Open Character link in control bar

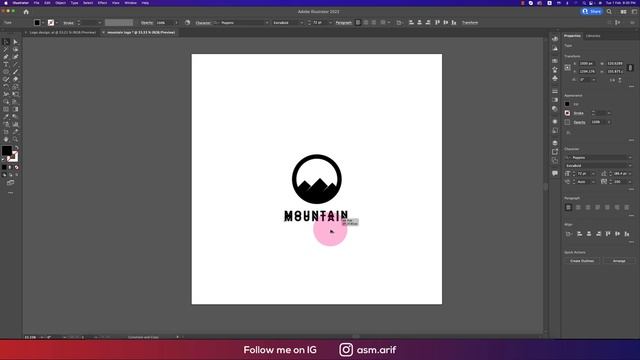pyautogui.click(x=203, y=22)
